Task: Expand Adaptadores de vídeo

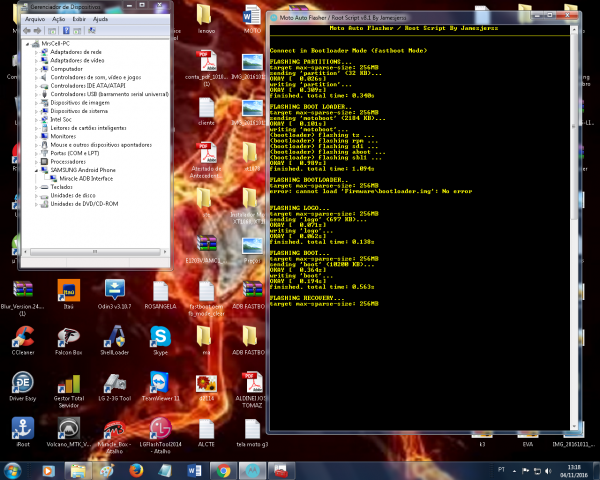Action: (37, 61)
